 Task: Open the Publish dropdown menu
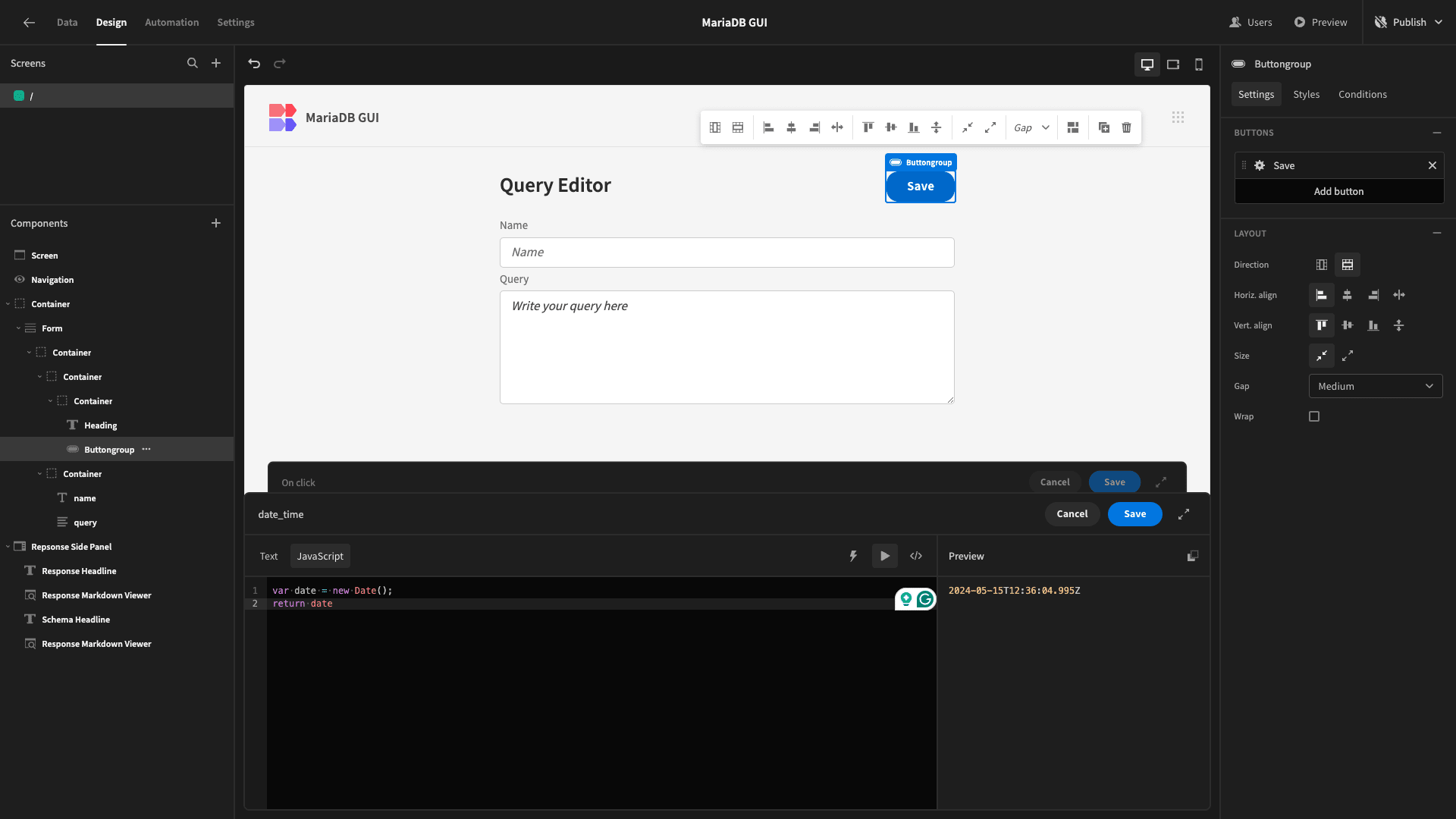pyautogui.click(x=1409, y=23)
